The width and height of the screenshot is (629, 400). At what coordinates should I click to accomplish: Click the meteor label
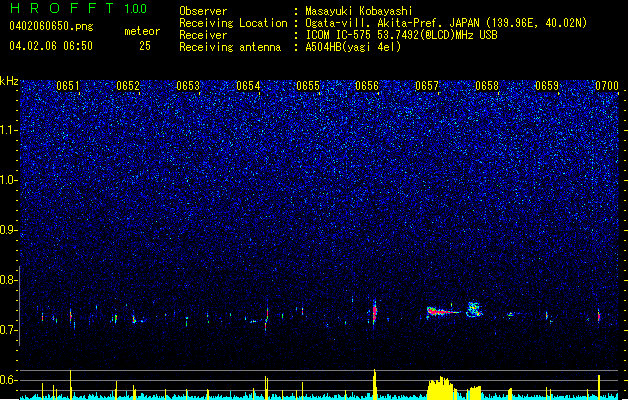coord(142,31)
